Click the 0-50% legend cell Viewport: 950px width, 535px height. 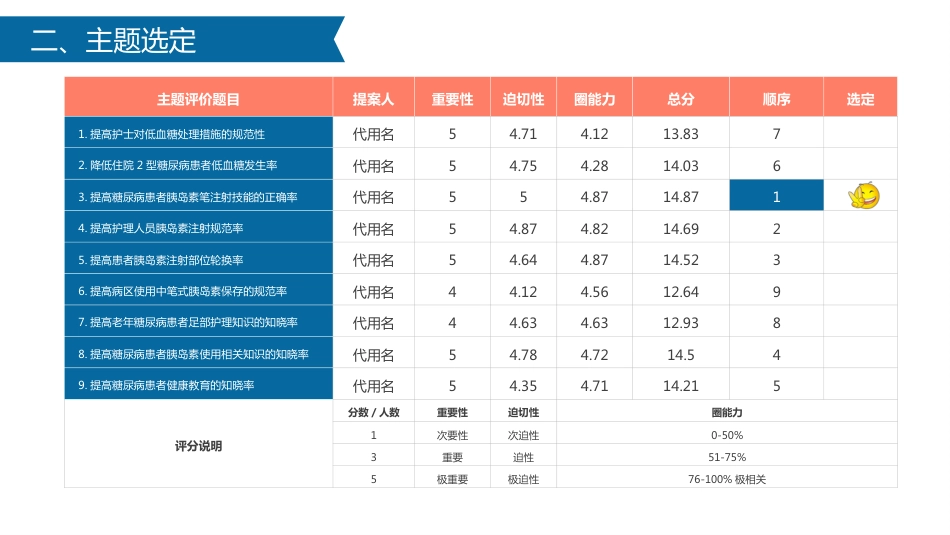[727, 435]
